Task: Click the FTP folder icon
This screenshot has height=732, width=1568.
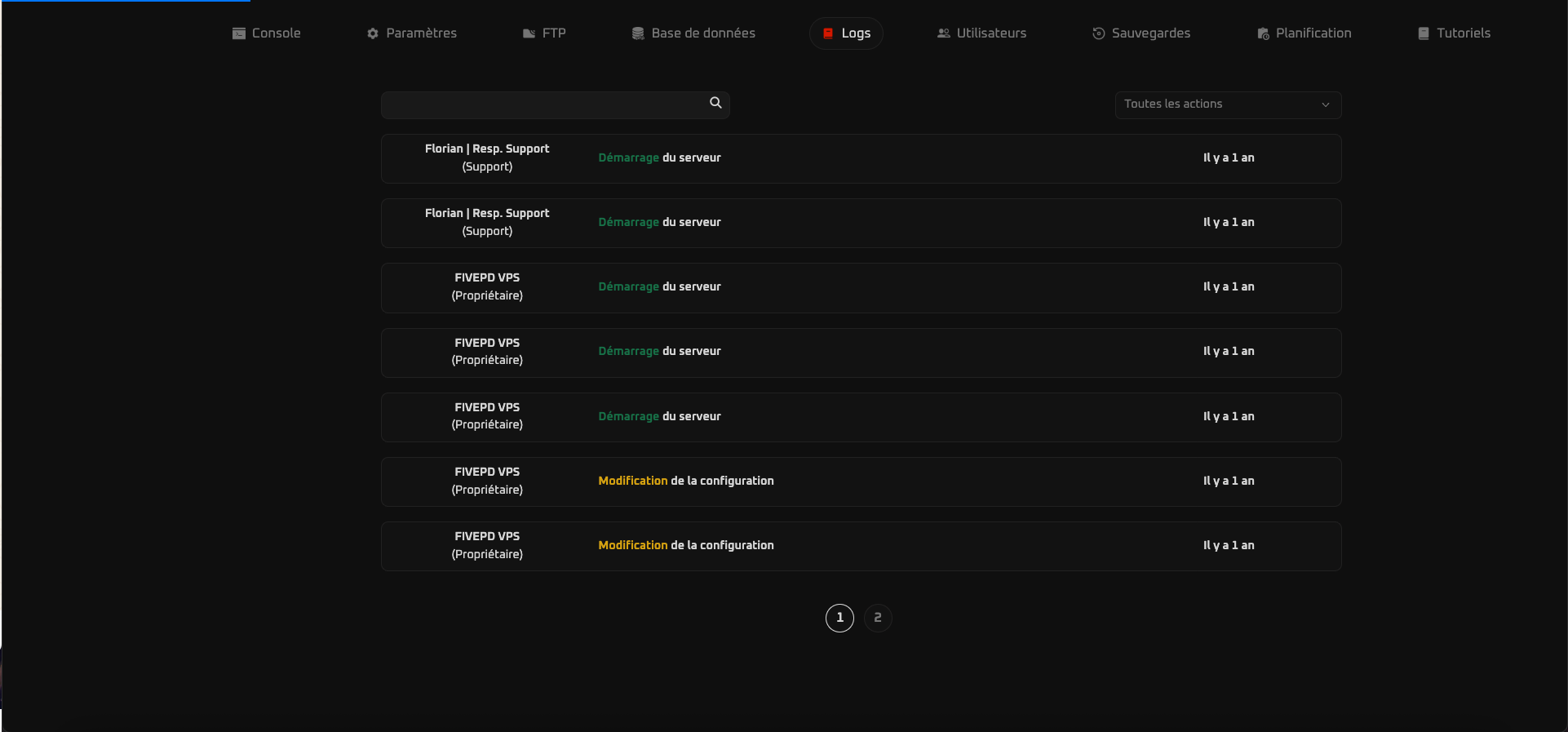Action: pos(529,33)
